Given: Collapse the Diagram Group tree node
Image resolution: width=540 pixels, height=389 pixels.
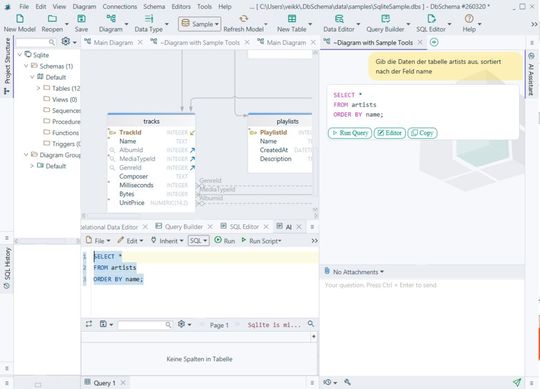Looking at the screenshot, I should [26, 155].
